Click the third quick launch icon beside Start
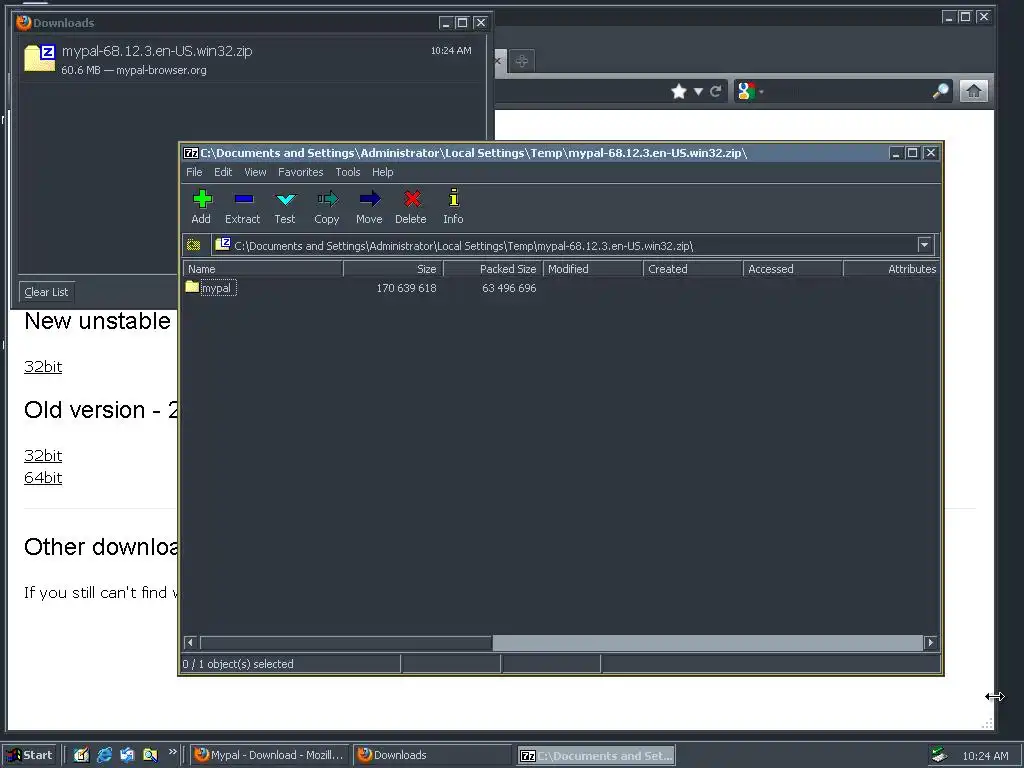This screenshot has height=768, width=1024. point(127,755)
